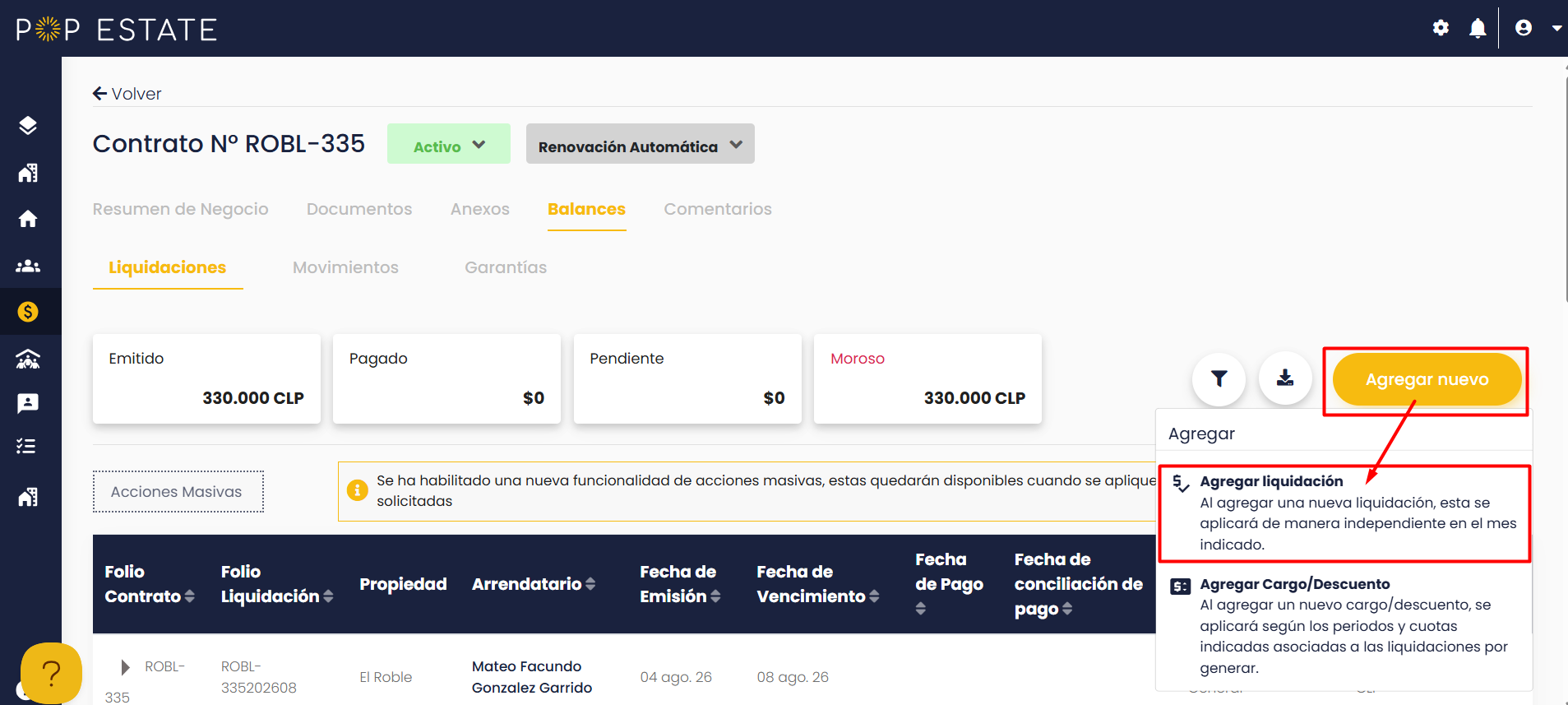The height and width of the screenshot is (705, 1568).
Task: Click the filter funnel button
Action: pos(1219,378)
